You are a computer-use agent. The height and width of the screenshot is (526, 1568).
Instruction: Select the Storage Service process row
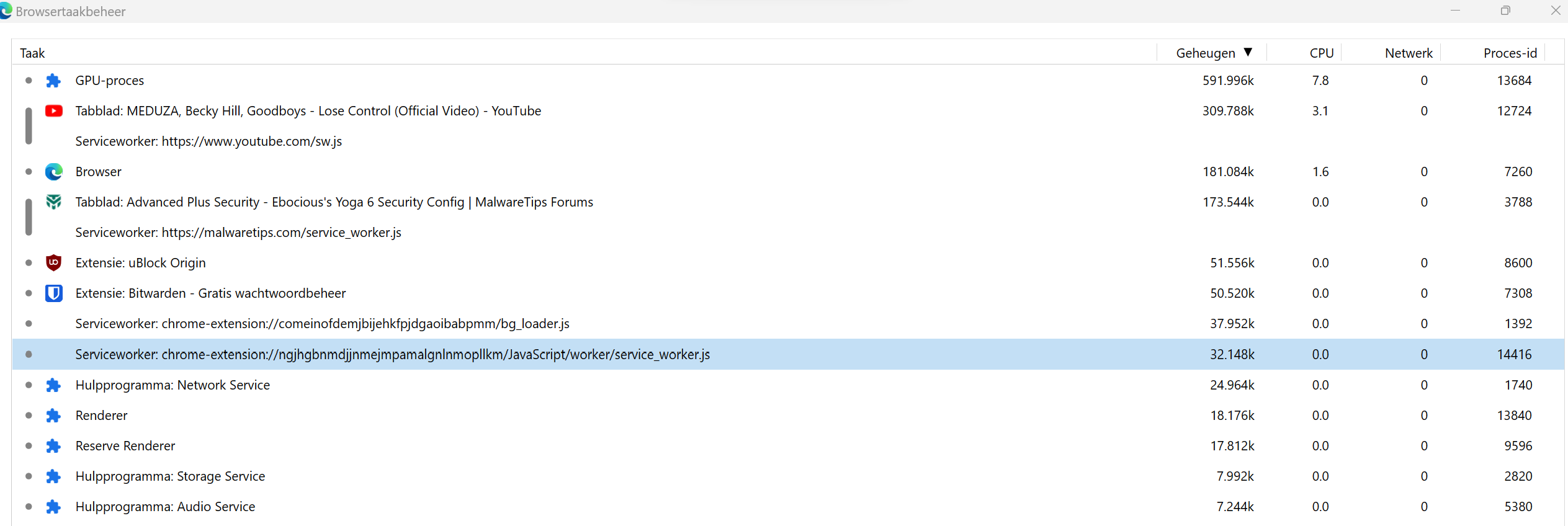(170, 476)
